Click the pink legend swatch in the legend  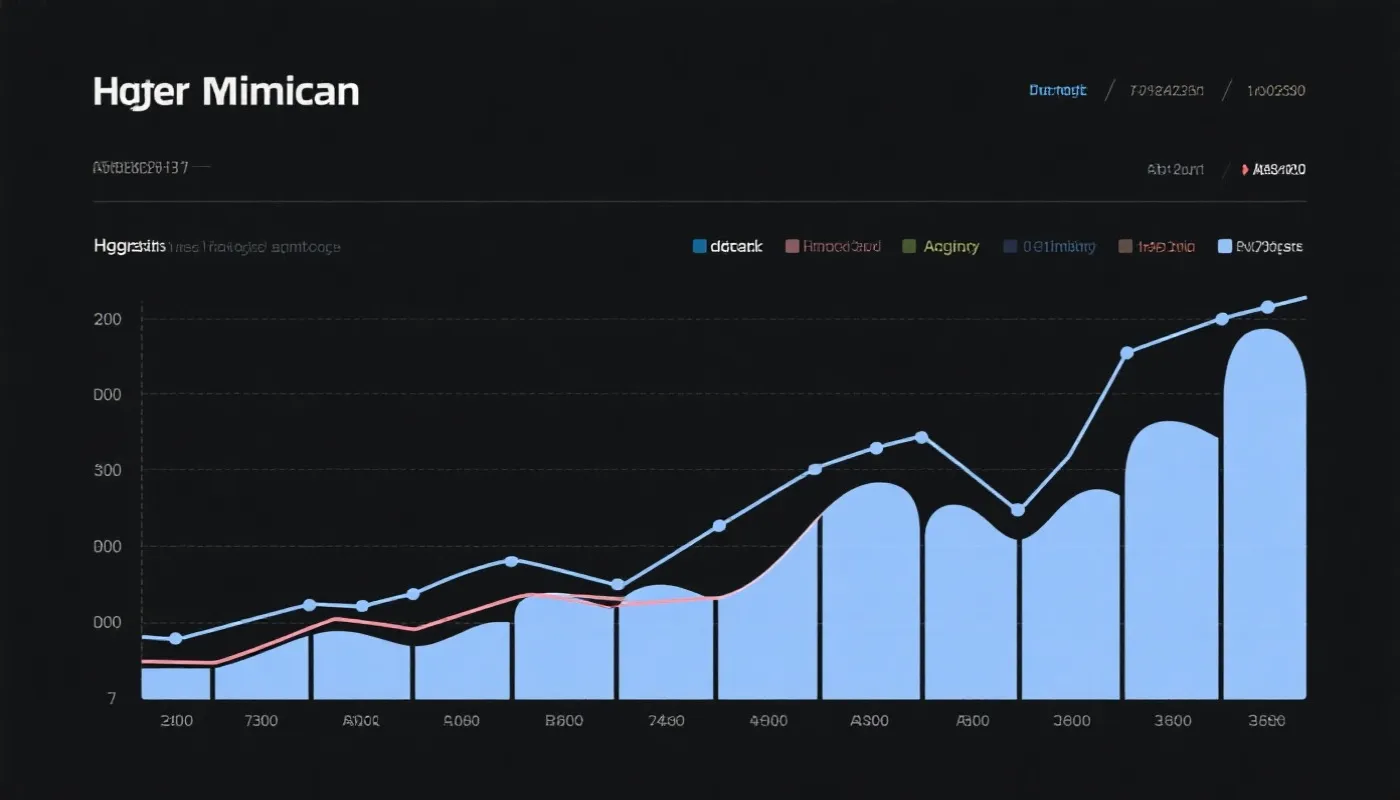point(793,246)
